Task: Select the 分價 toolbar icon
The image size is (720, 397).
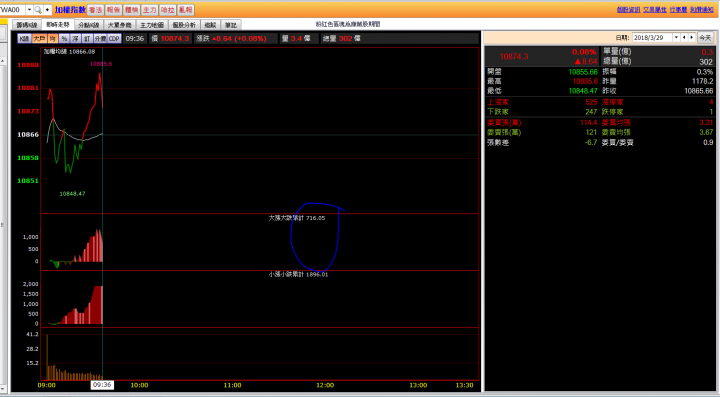Action: pyautogui.click(x=100, y=39)
